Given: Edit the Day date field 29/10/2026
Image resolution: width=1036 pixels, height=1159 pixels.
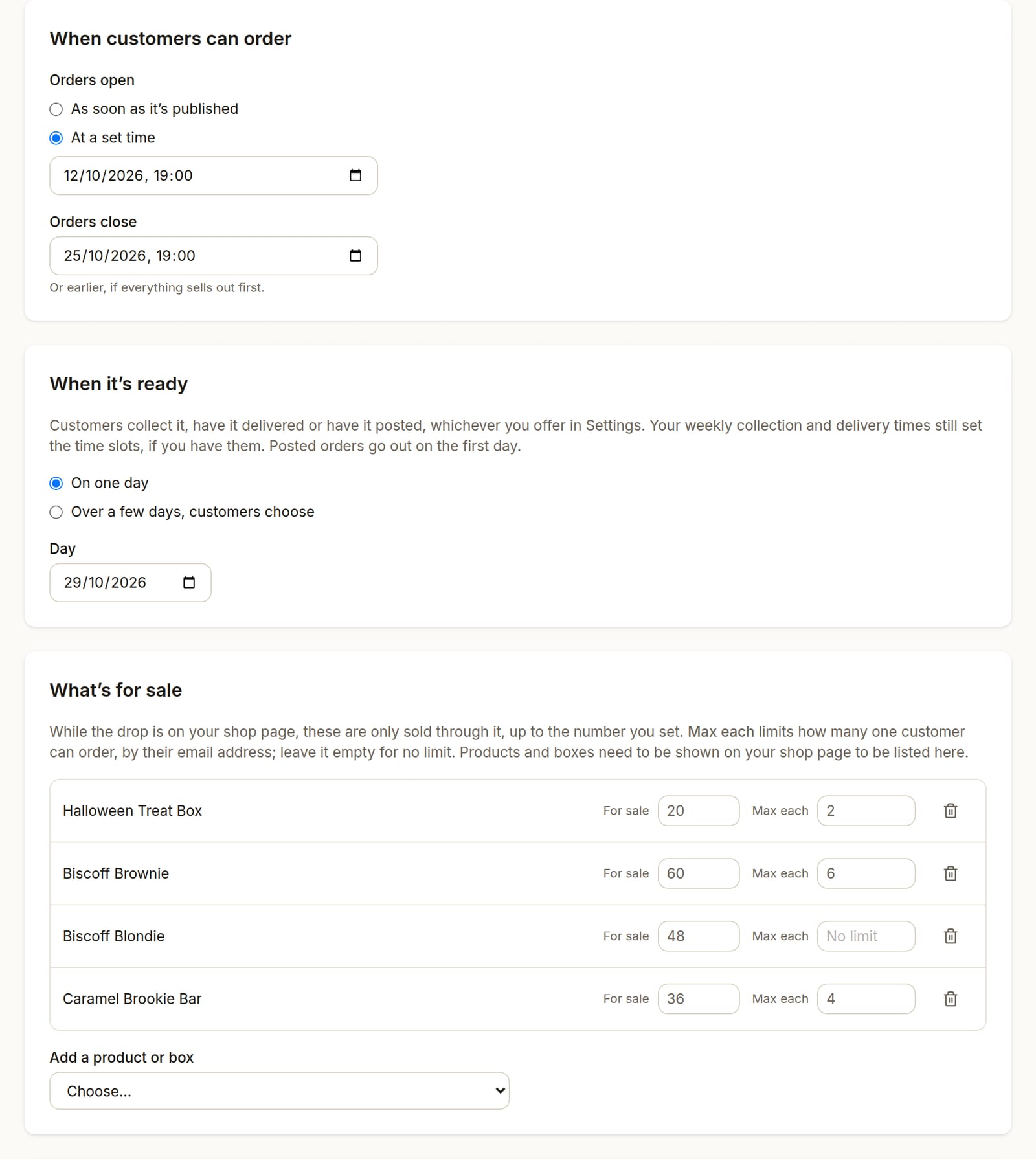Looking at the screenshot, I should pos(130,582).
